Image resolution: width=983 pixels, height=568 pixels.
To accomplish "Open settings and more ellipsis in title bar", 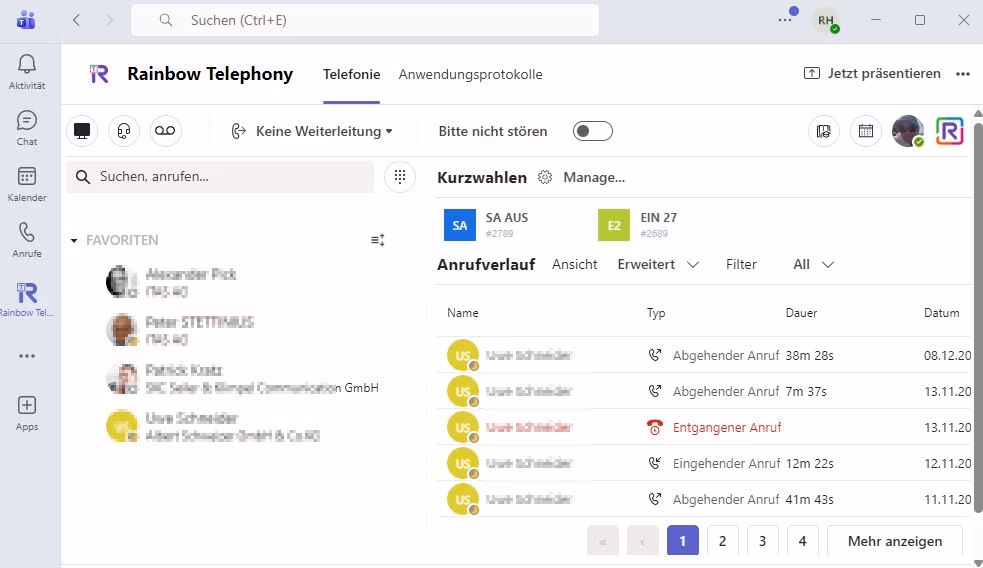I will click(785, 20).
